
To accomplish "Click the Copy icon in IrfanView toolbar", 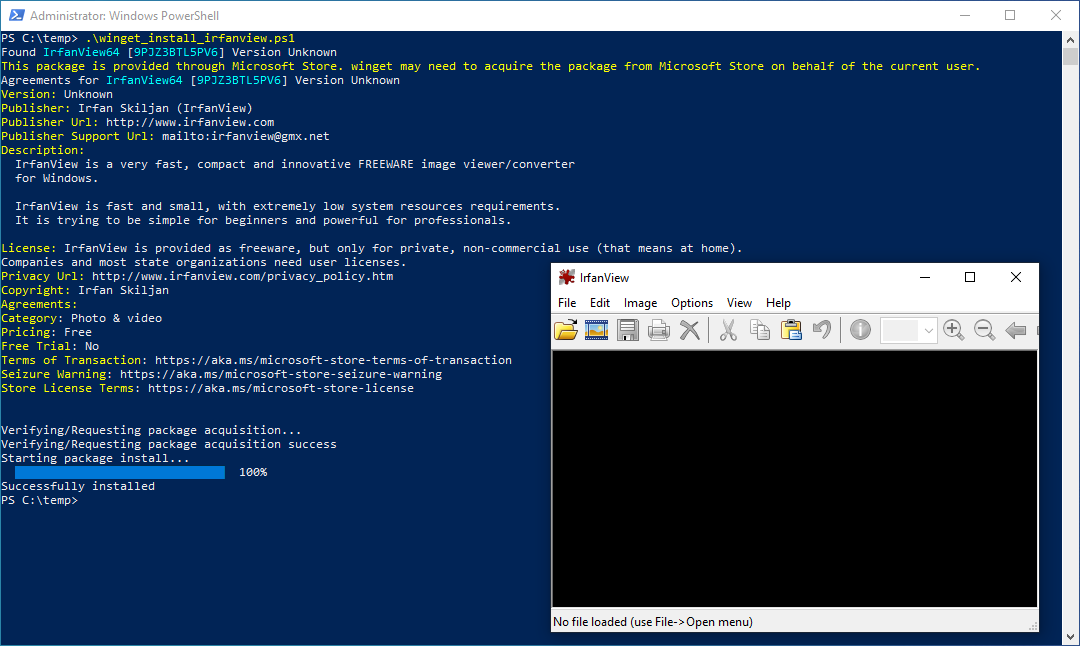I will click(760, 331).
